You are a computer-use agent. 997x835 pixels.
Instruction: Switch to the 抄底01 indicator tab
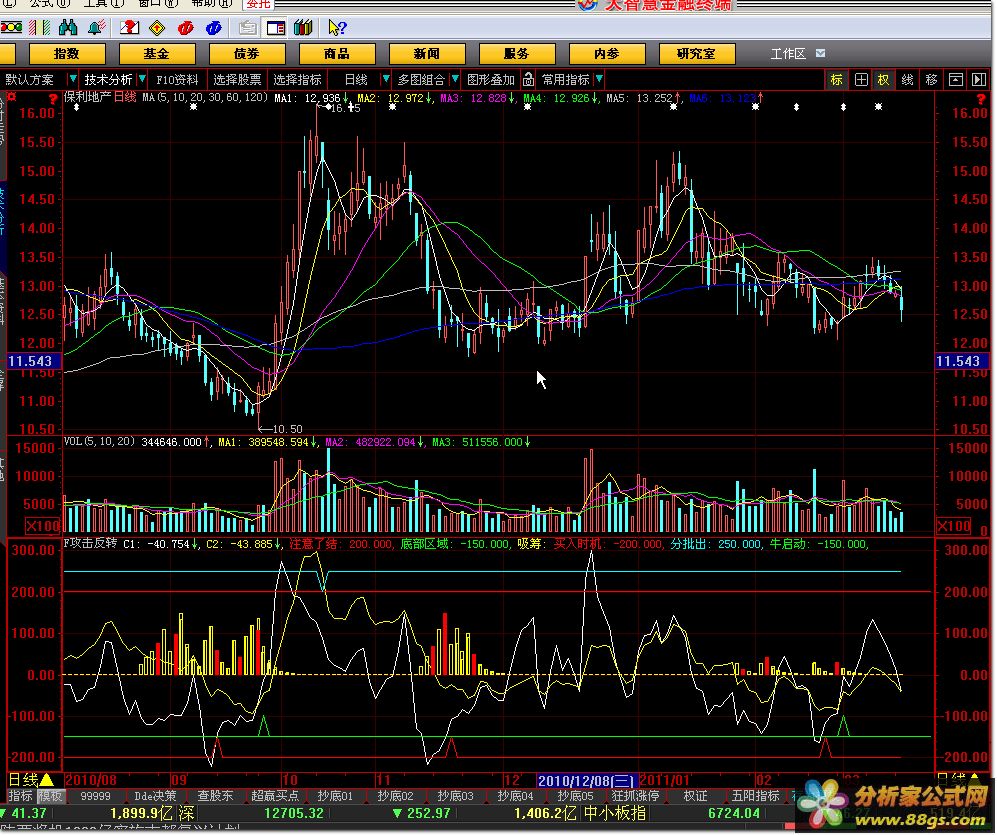[x=335, y=796]
